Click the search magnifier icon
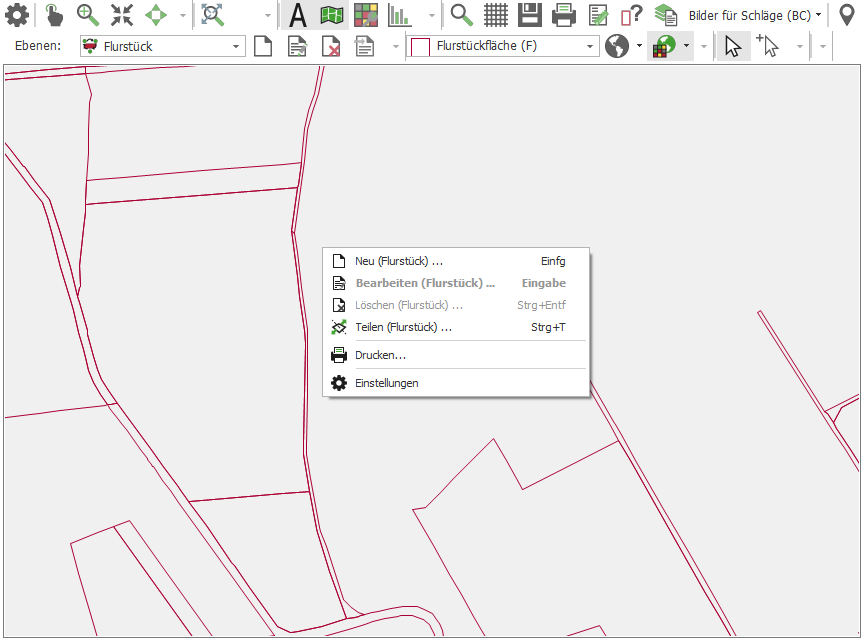864x641 pixels. coord(461,15)
